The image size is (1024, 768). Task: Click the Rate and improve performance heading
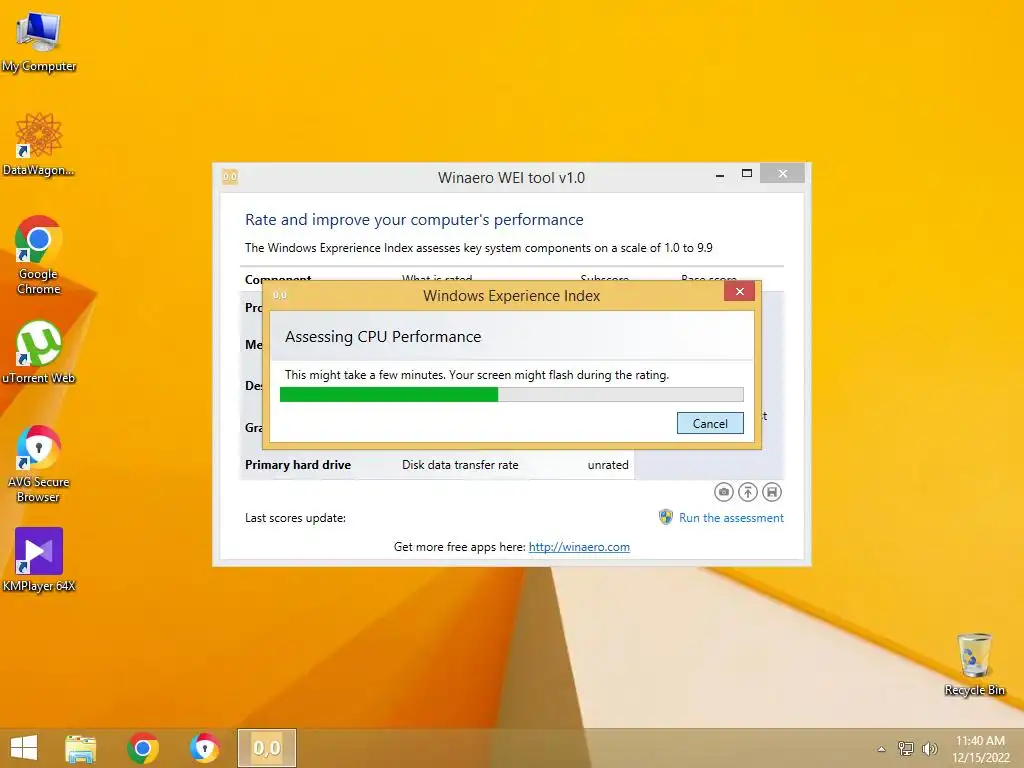414,220
